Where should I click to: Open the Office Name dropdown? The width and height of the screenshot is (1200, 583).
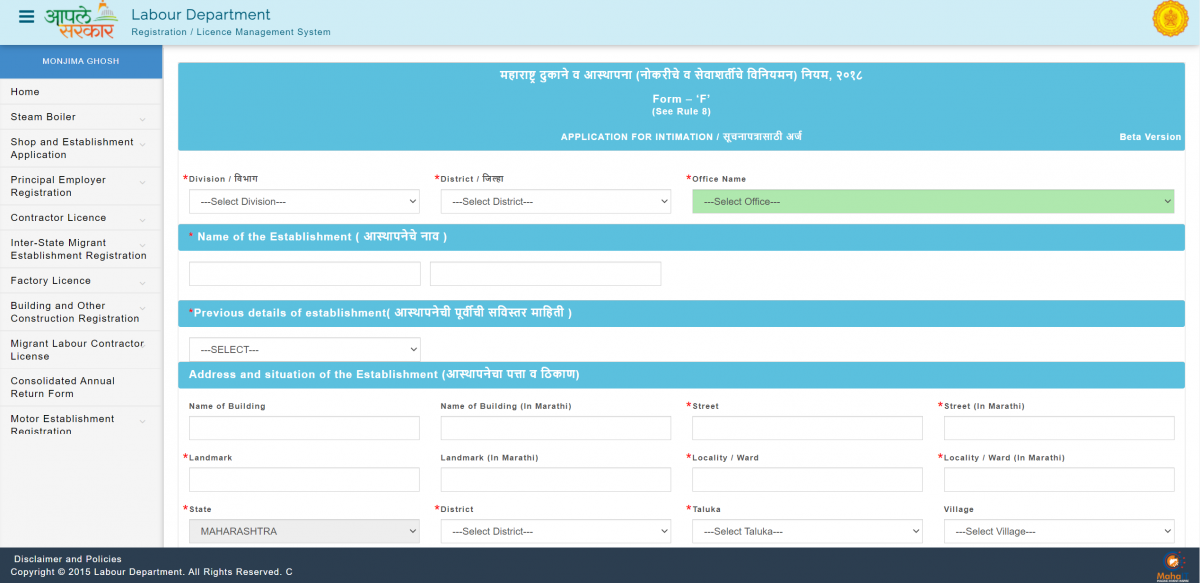click(934, 201)
